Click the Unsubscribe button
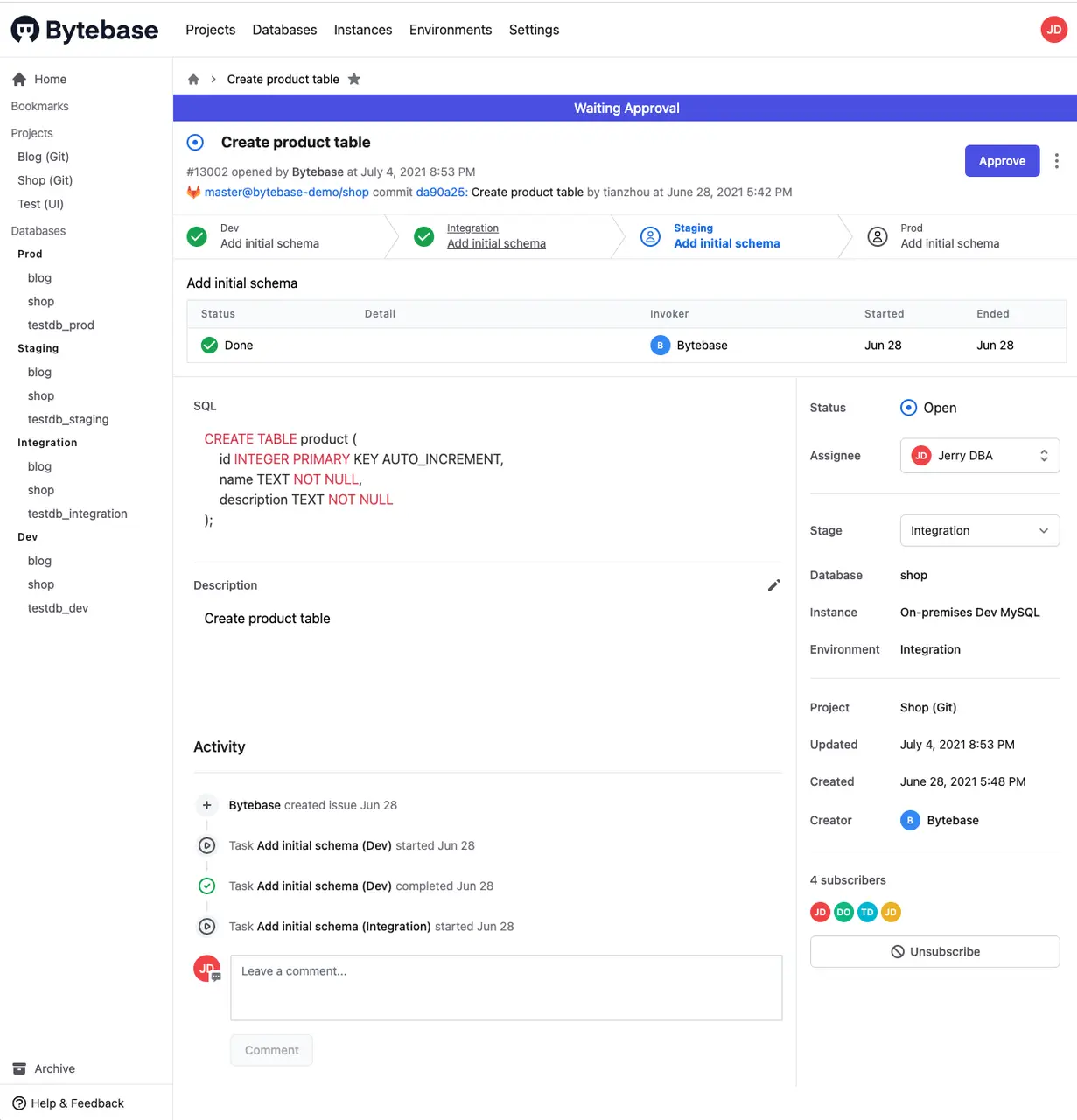Viewport: 1077px width, 1120px height. click(x=934, y=951)
